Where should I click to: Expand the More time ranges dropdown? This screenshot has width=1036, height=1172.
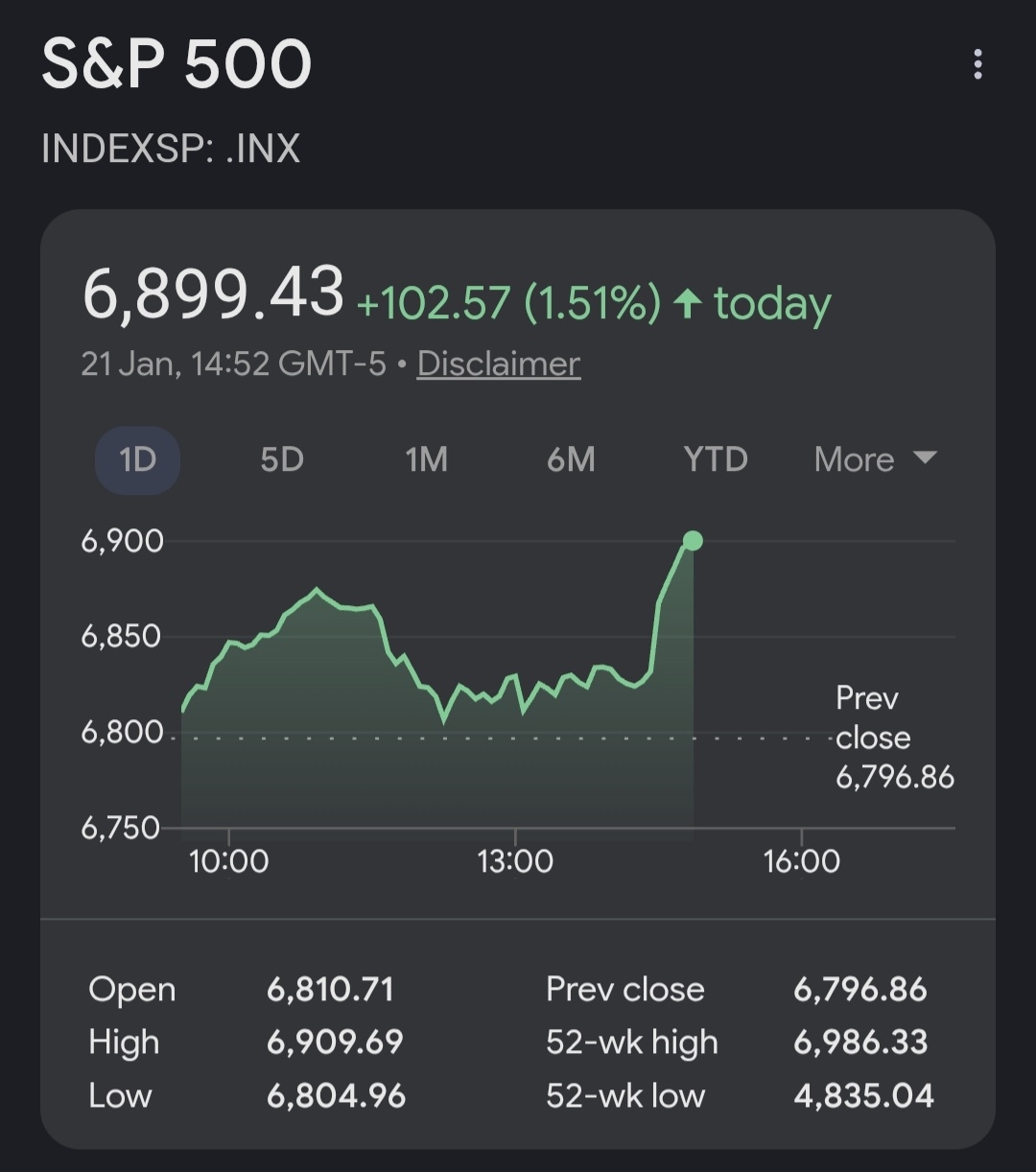(874, 459)
